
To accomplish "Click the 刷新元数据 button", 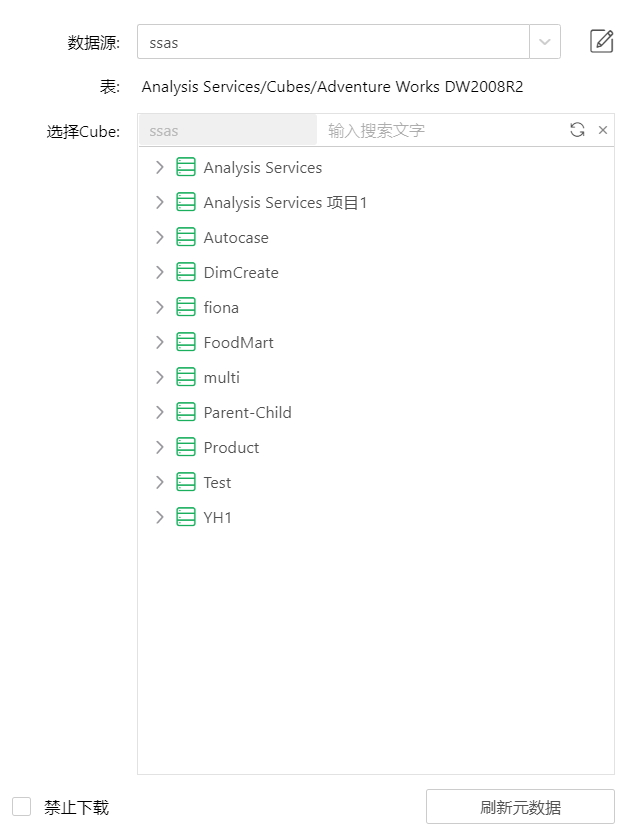I will pos(520,807).
